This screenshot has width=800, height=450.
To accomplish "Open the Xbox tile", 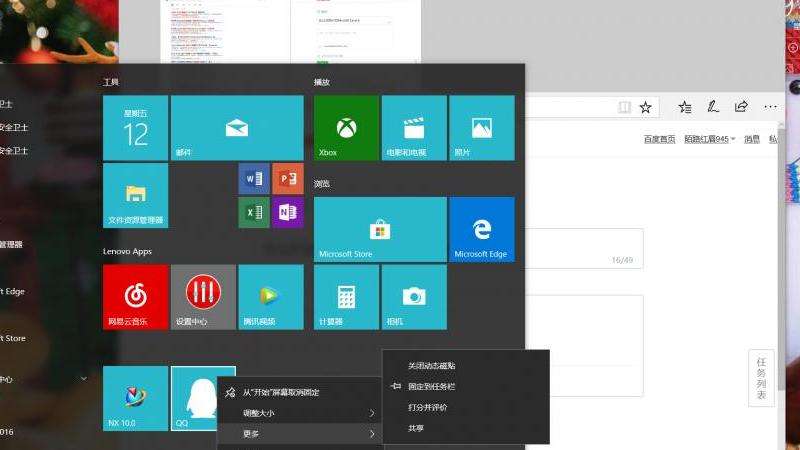I will tap(346, 128).
